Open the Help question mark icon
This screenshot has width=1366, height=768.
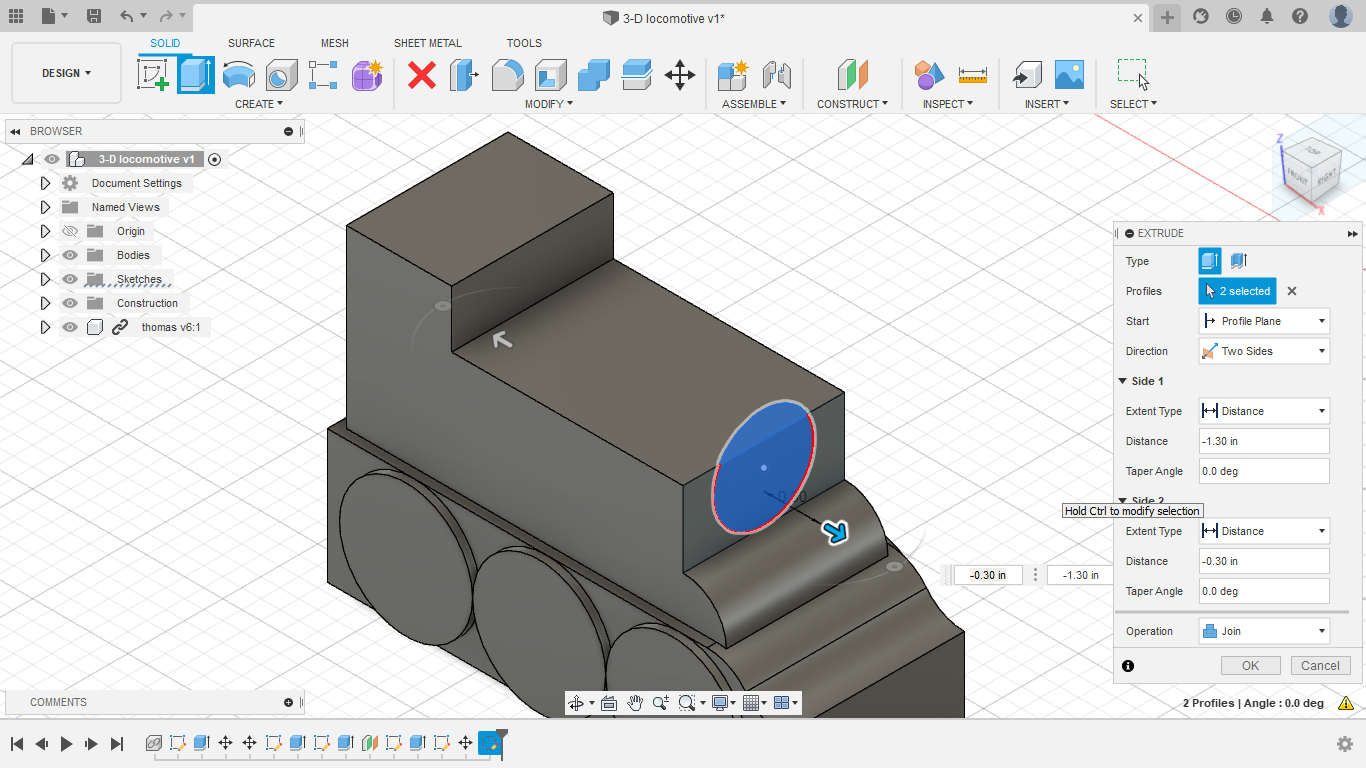(1300, 16)
